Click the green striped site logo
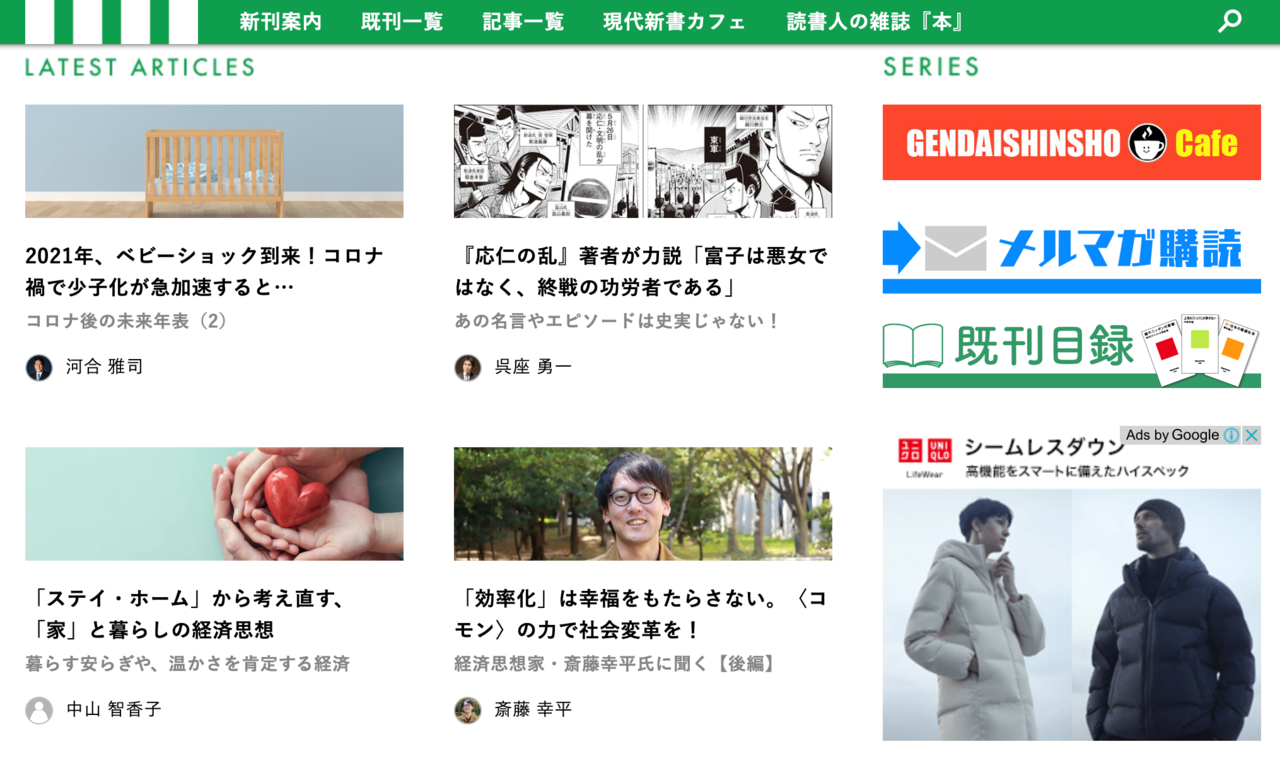Screen dimensions: 1280x766 111,22
